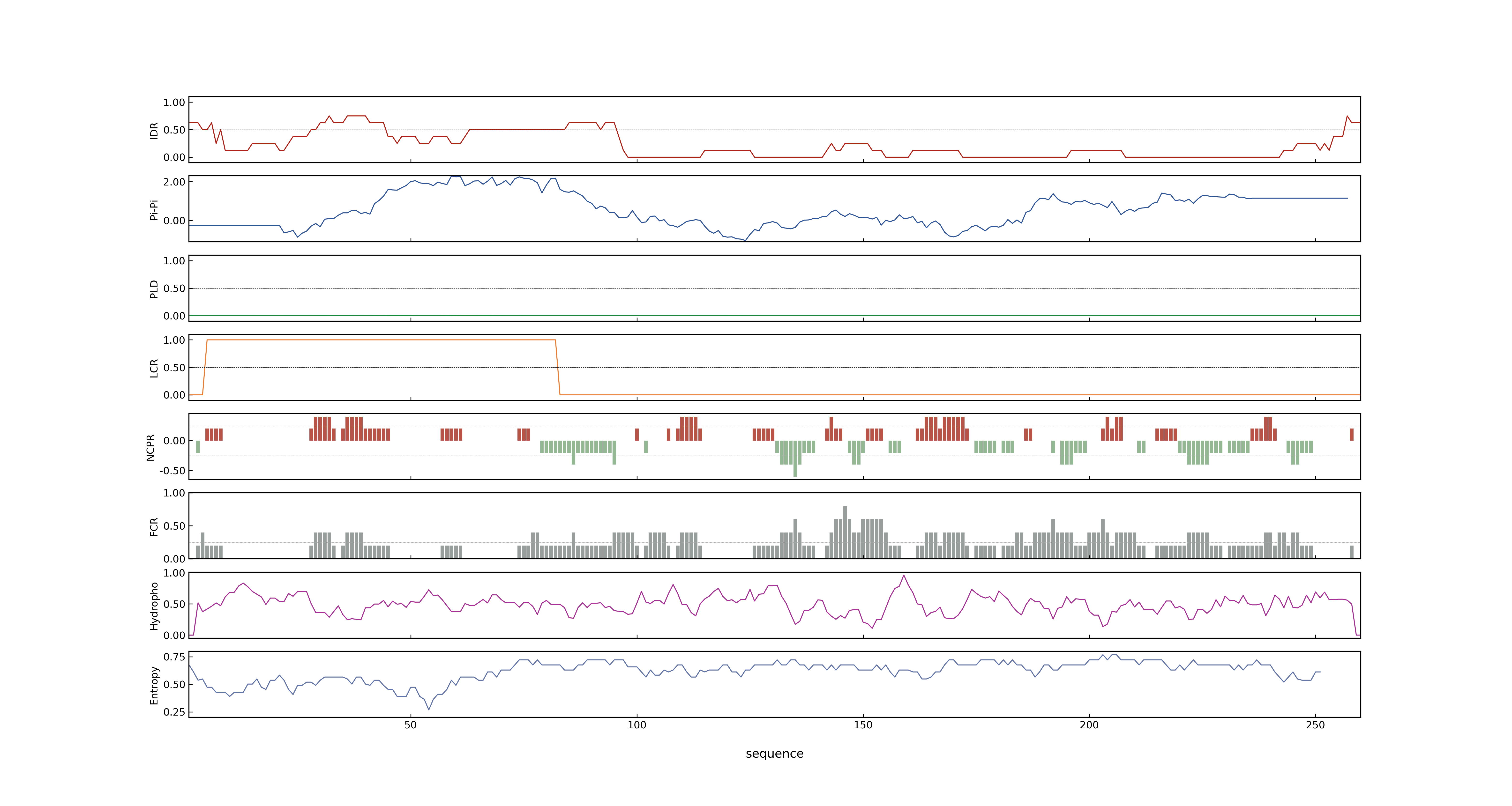
Task: Click the "0.00" tick on the PLD axis
Action: [174, 316]
